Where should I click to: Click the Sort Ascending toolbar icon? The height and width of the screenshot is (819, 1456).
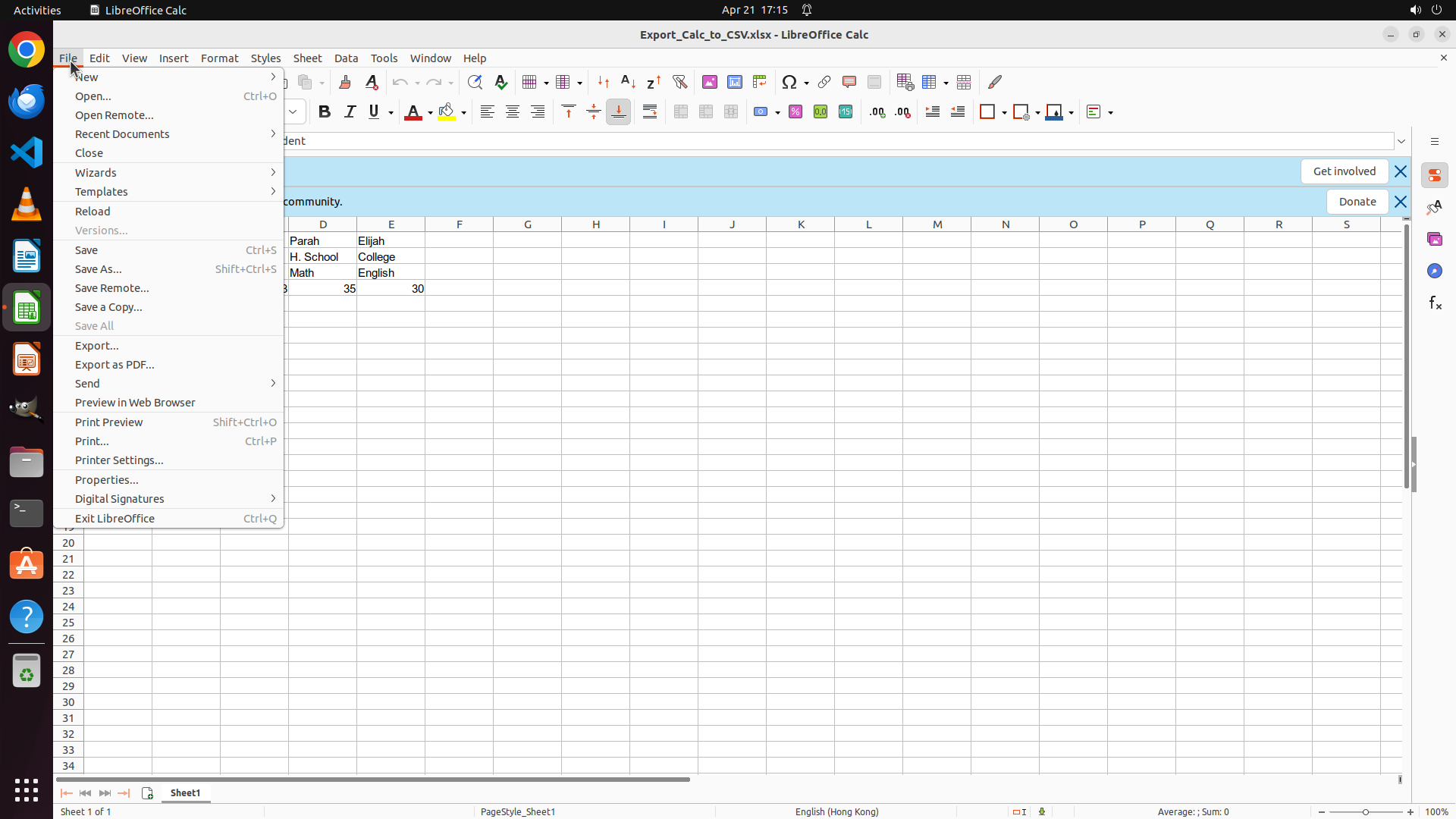(x=628, y=82)
